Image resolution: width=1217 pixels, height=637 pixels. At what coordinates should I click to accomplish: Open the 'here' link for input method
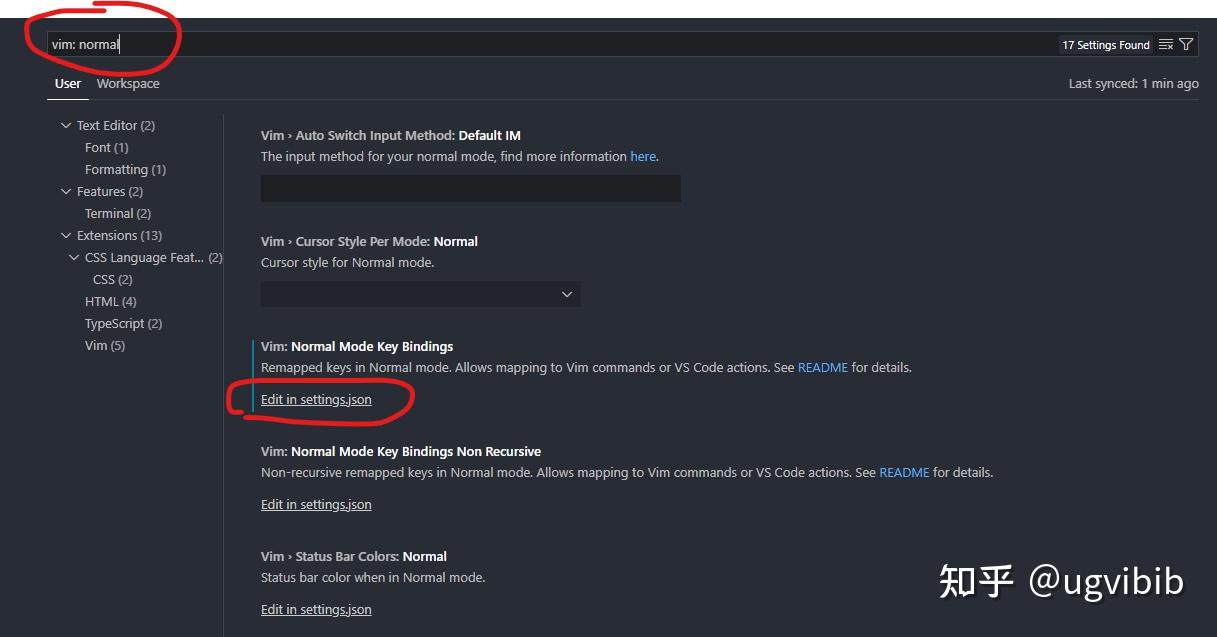click(x=643, y=157)
